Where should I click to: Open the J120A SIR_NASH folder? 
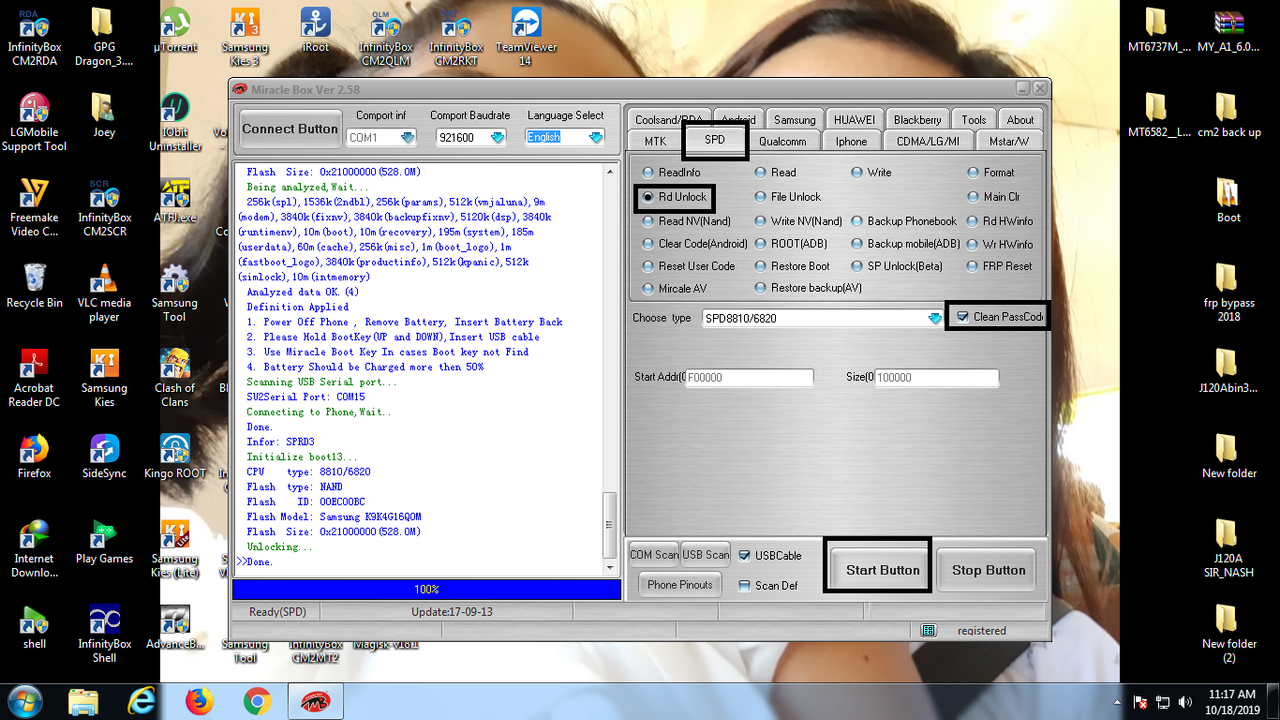[1227, 549]
